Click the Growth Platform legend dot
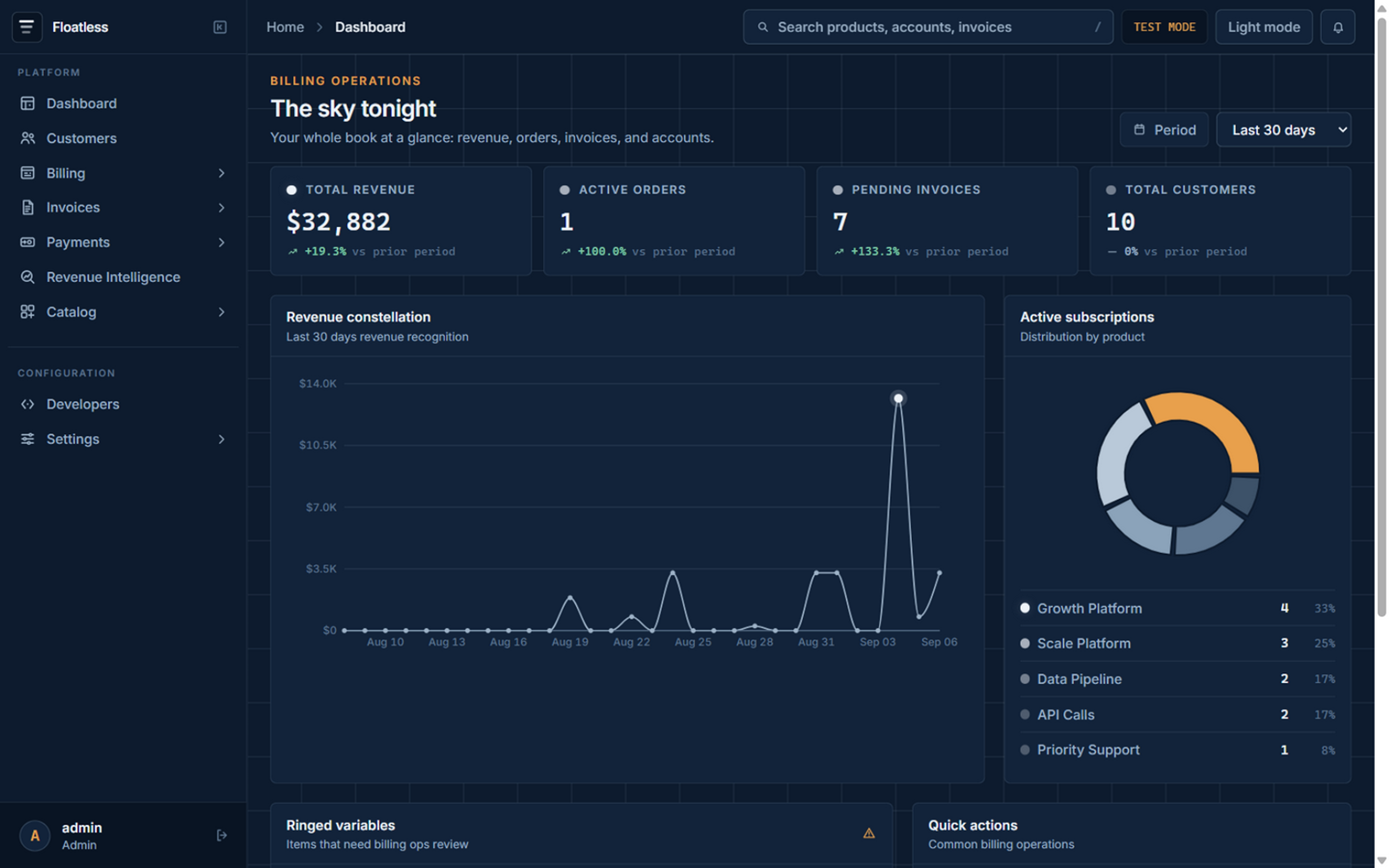The height and width of the screenshot is (868, 1389). pos(1024,608)
